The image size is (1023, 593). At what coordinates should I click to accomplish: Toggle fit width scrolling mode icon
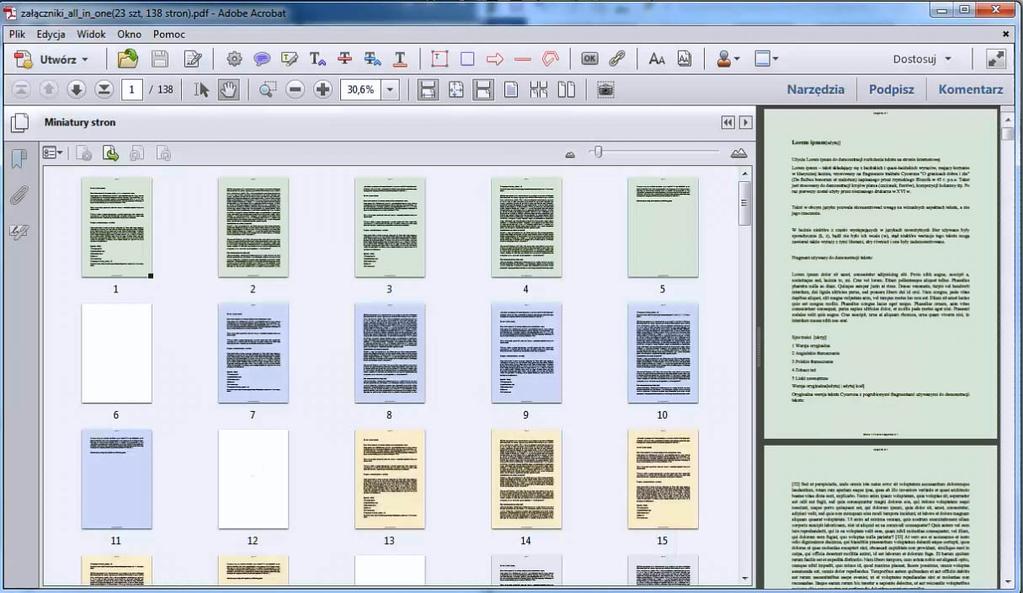[x=427, y=89]
